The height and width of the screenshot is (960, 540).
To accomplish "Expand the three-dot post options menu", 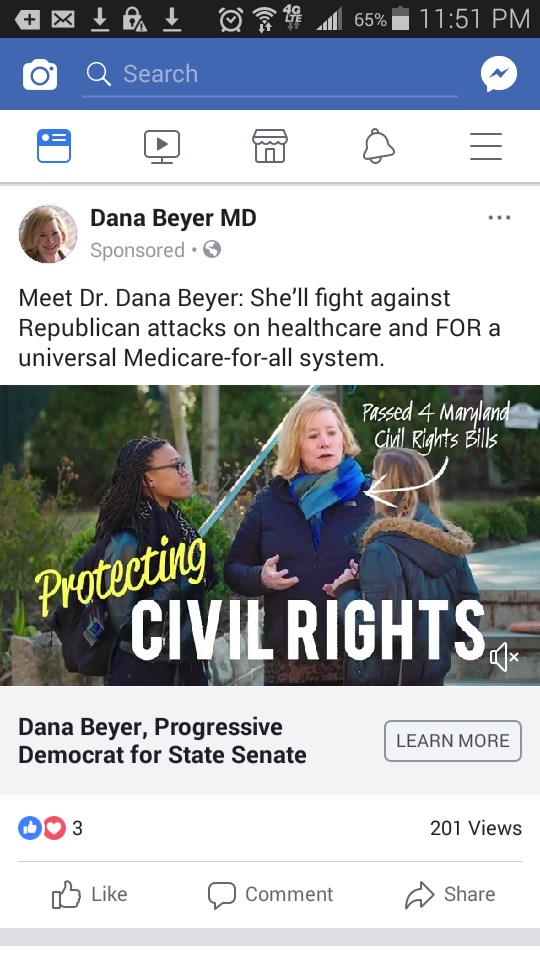I will point(500,217).
